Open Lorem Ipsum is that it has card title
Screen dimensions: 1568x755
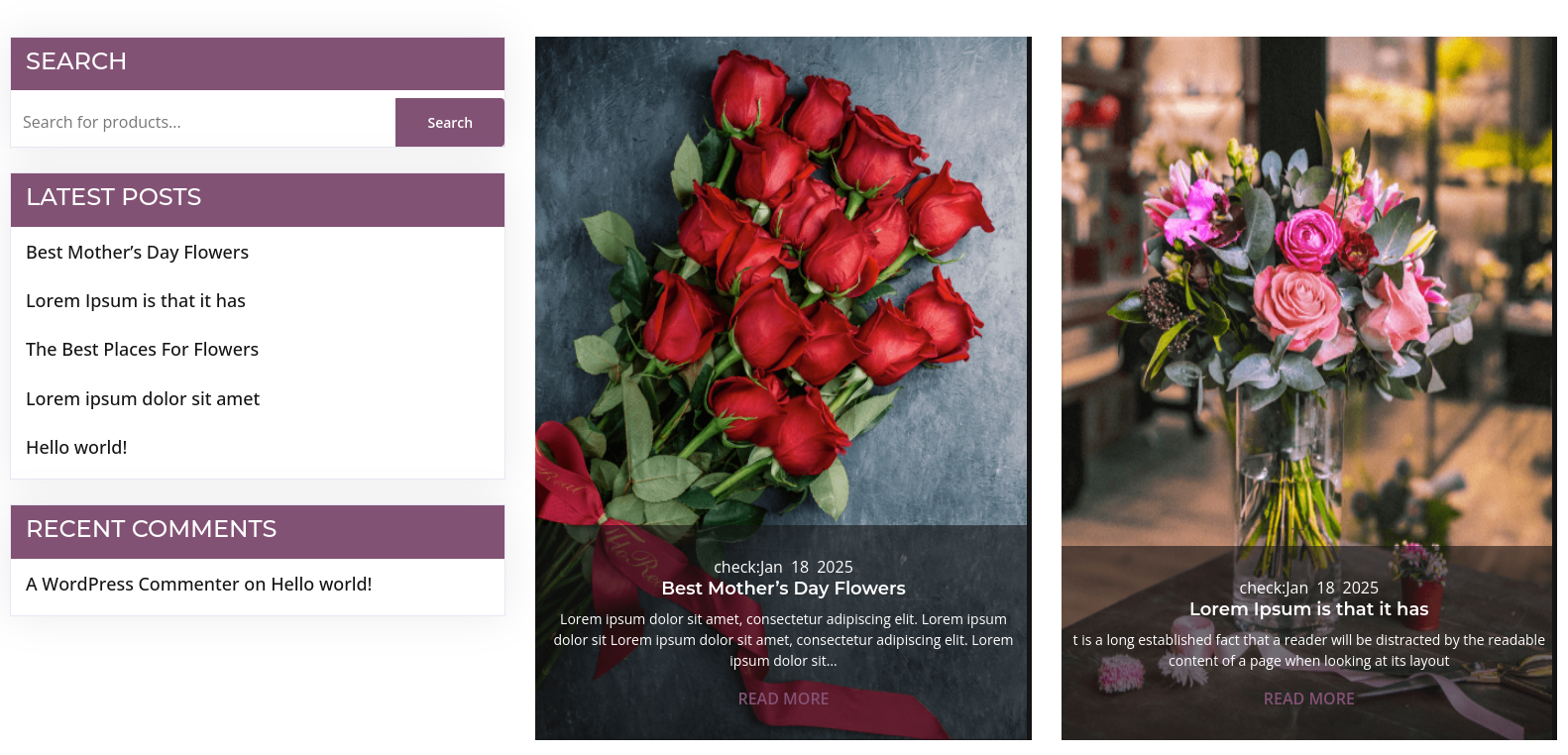coord(1308,608)
